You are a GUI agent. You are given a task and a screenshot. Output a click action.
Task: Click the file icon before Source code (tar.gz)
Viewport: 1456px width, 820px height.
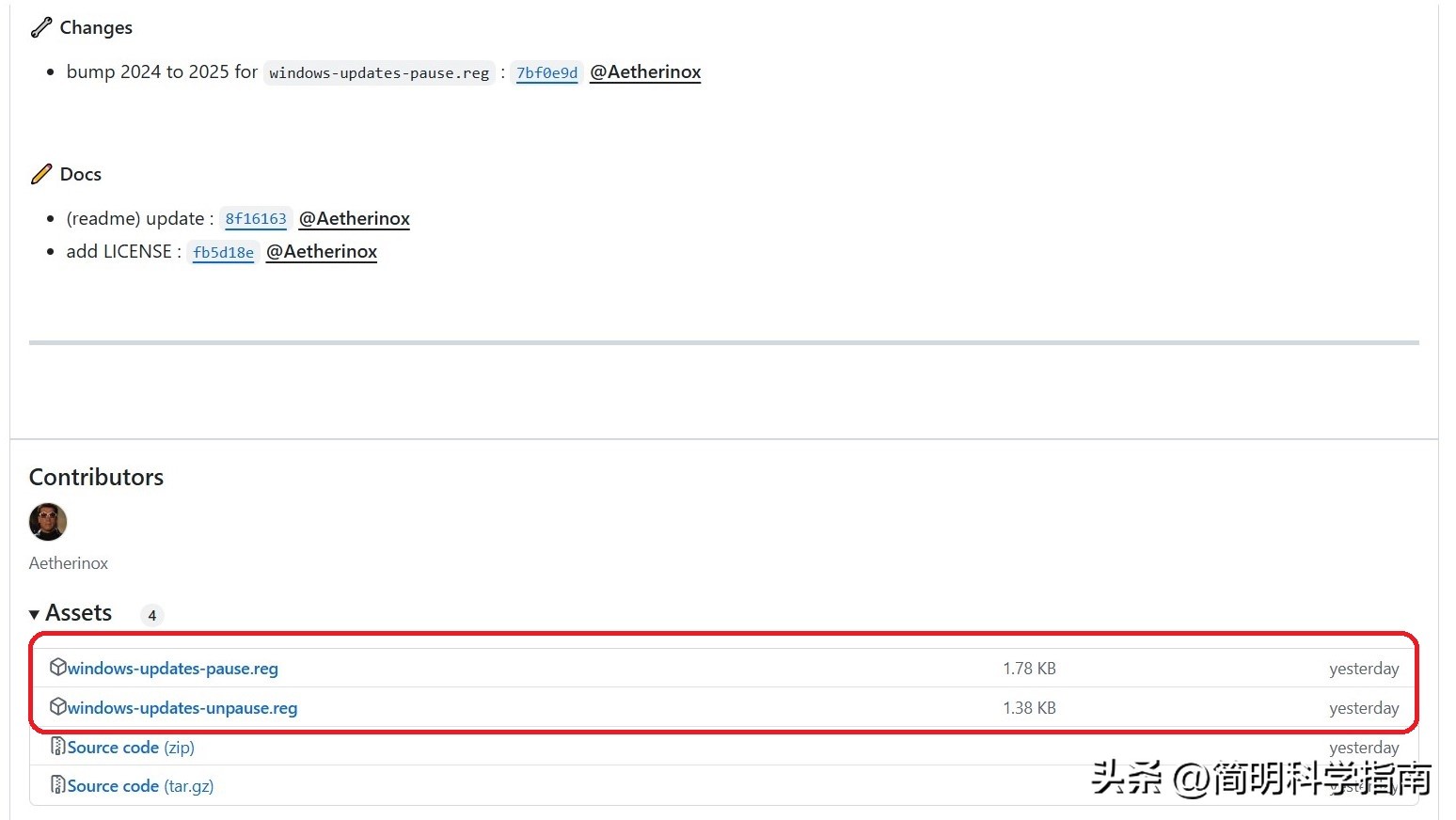pos(58,785)
